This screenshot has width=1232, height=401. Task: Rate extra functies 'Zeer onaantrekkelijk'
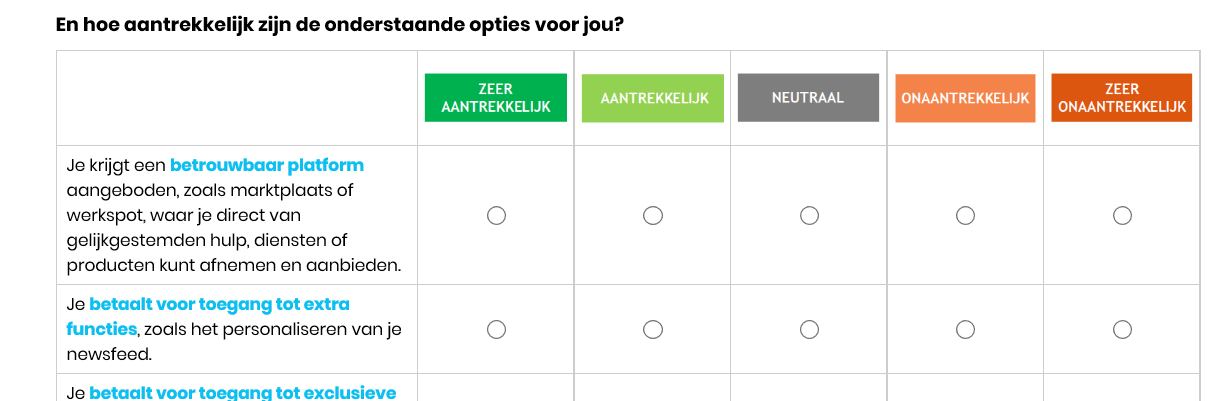1122,329
